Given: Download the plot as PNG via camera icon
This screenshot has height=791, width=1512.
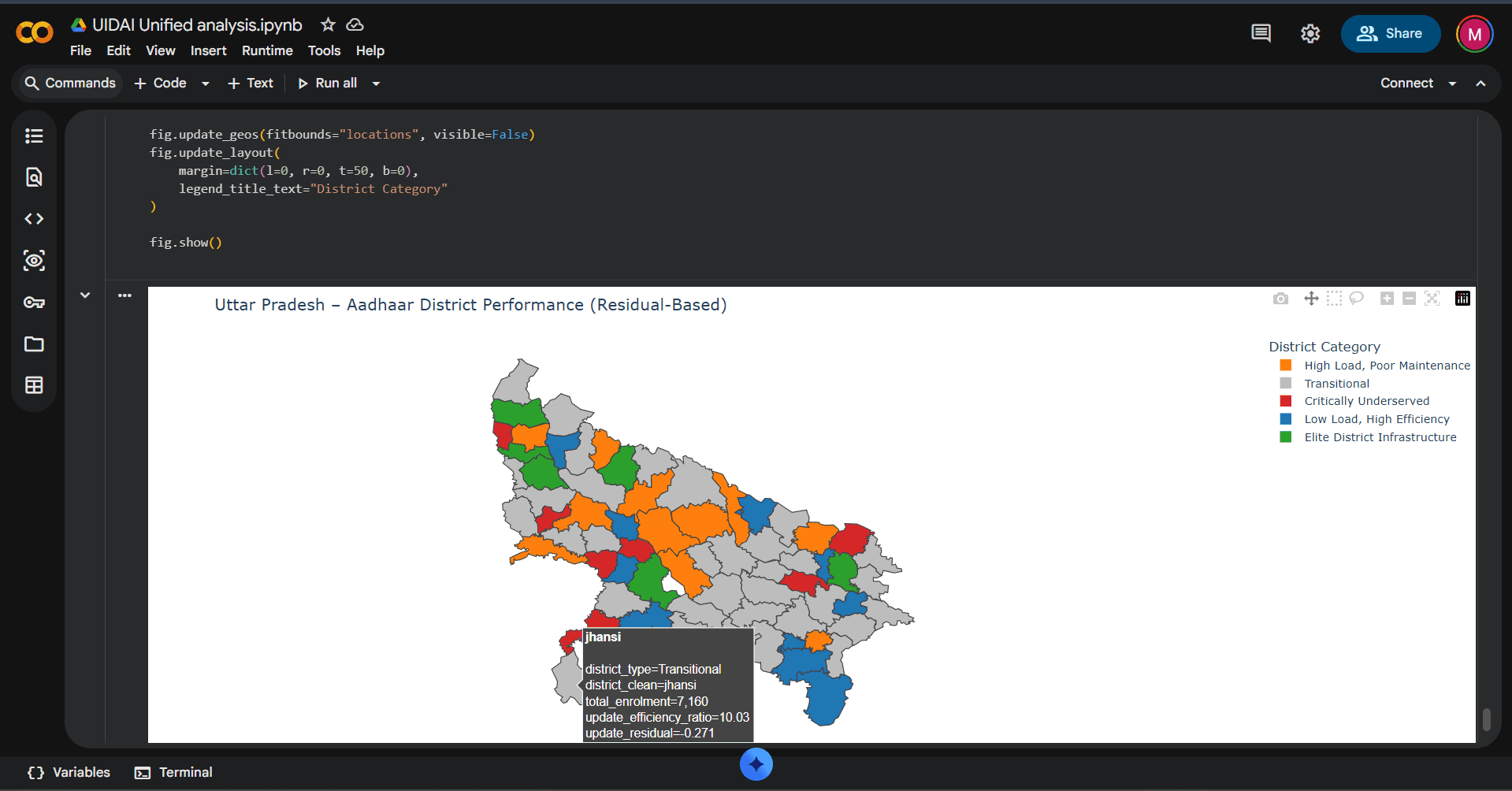Looking at the screenshot, I should click(1280, 299).
